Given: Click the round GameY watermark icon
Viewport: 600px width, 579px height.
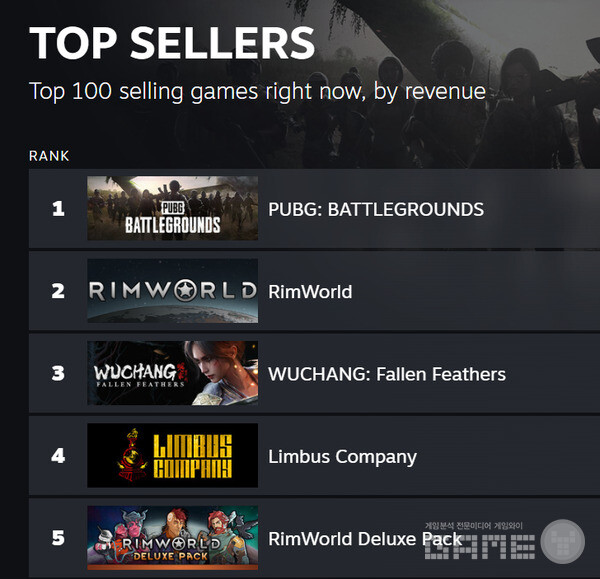Looking at the screenshot, I should pos(562,541).
